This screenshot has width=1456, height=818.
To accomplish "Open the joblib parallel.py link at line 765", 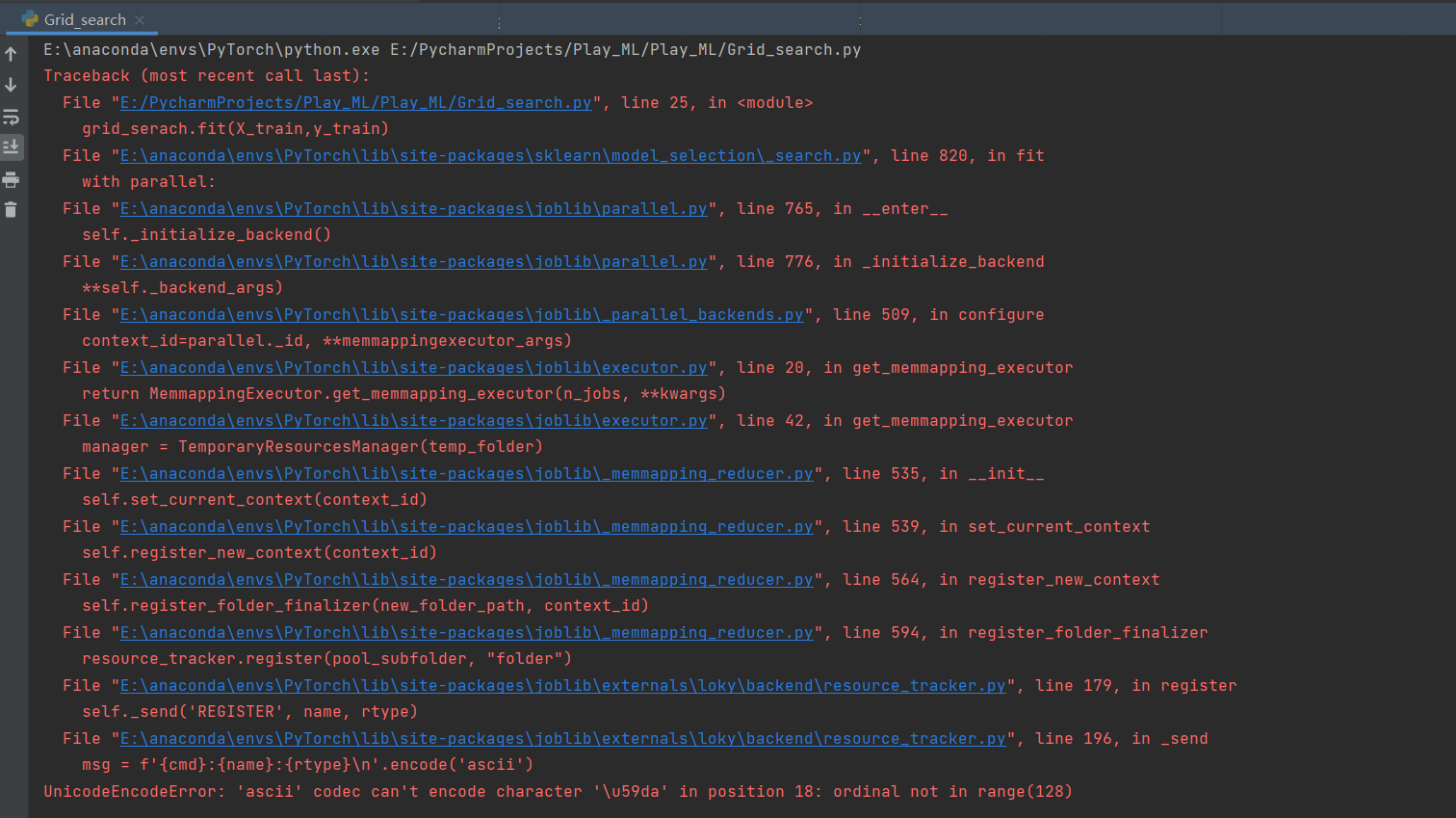I will [x=413, y=209].
